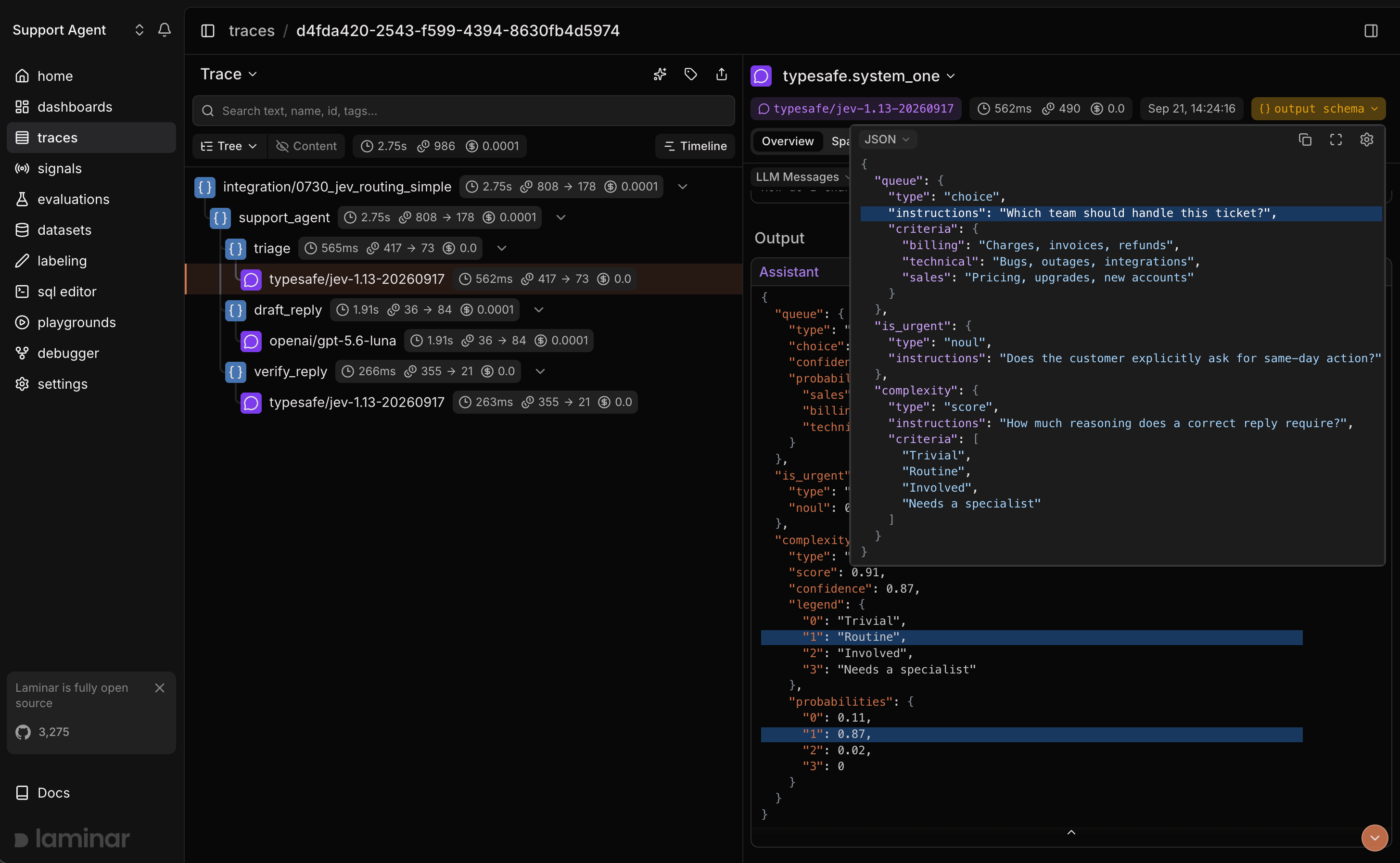Image resolution: width=1400 pixels, height=863 pixels.
Task: Collapse the draft_reply span
Action: (x=539, y=310)
